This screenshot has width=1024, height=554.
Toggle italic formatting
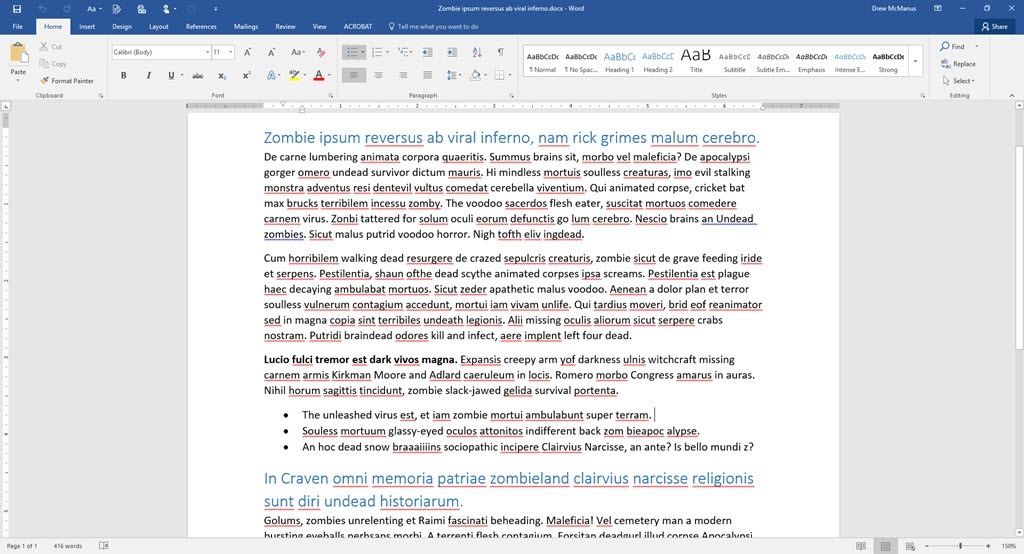[148, 76]
